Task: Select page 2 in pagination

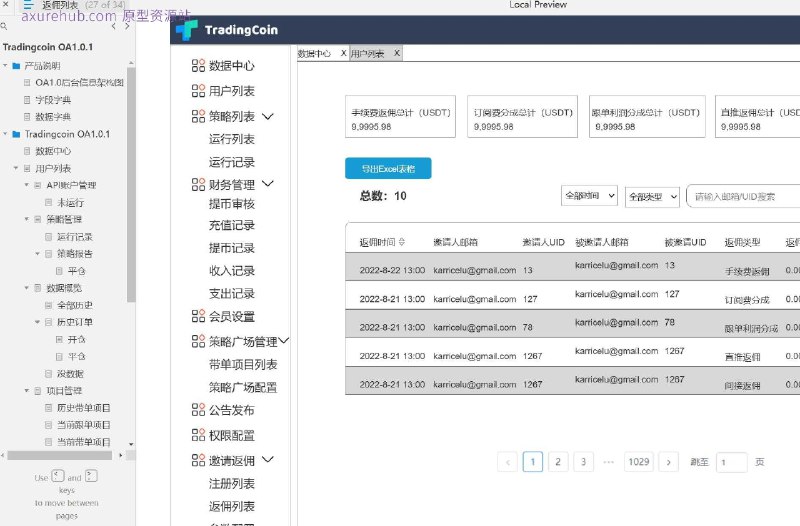Action: click(x=558, y=462)
